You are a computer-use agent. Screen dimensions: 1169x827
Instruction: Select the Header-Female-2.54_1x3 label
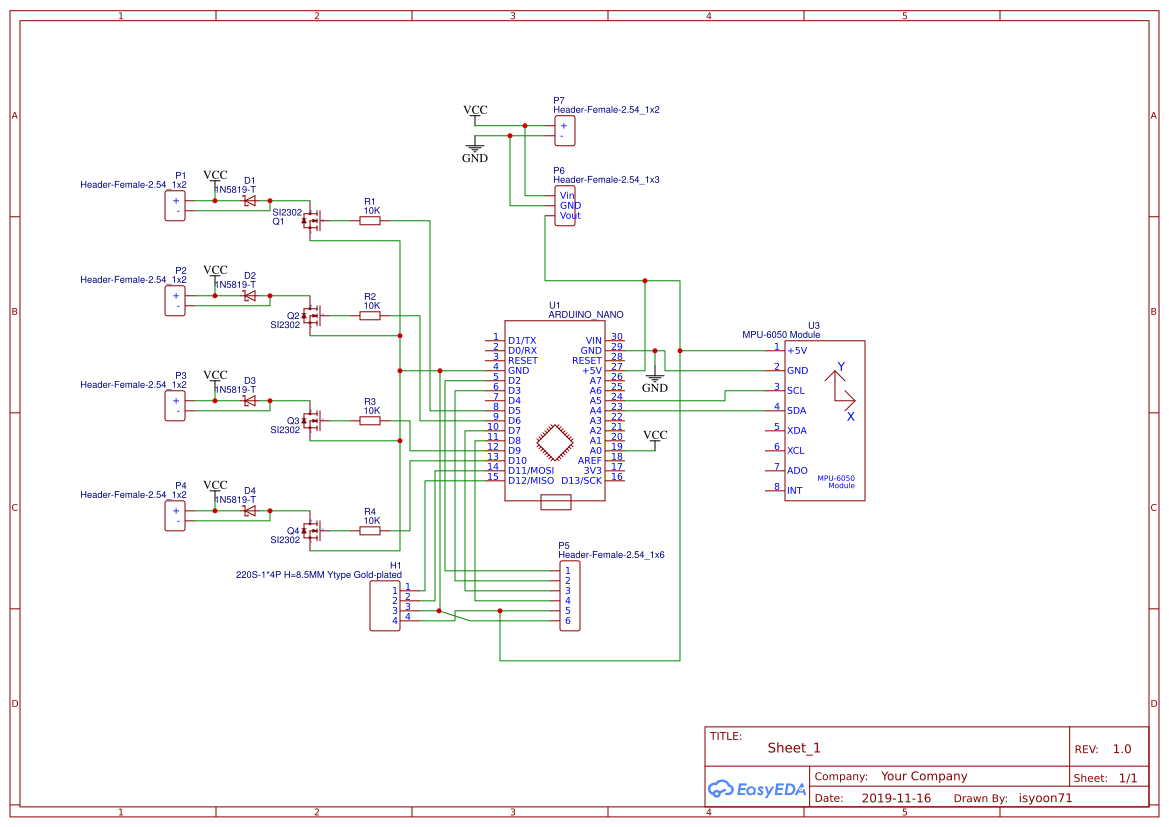tap(606, 180)
